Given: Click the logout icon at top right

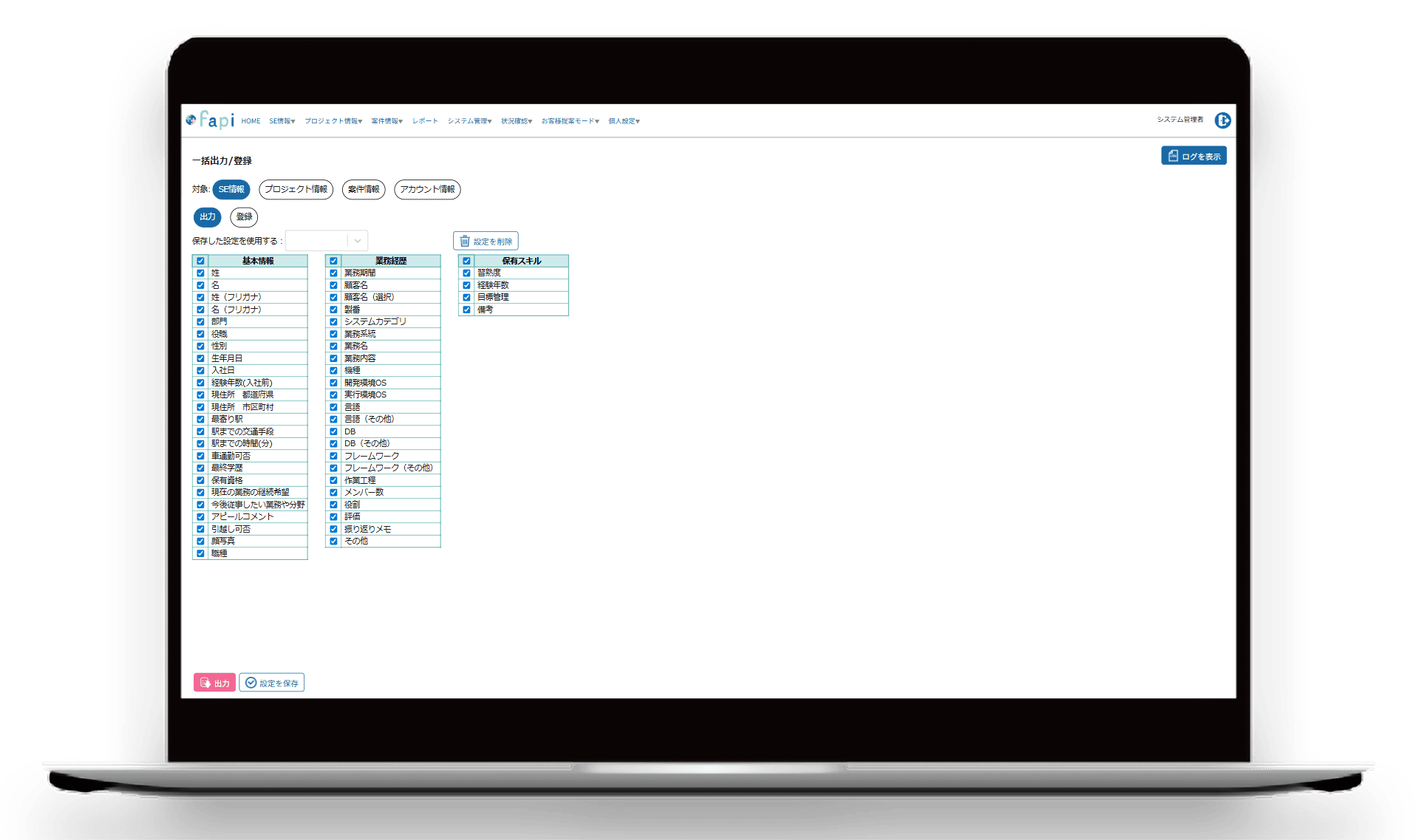Looking at the screenshot, I should coord(1222,120).
